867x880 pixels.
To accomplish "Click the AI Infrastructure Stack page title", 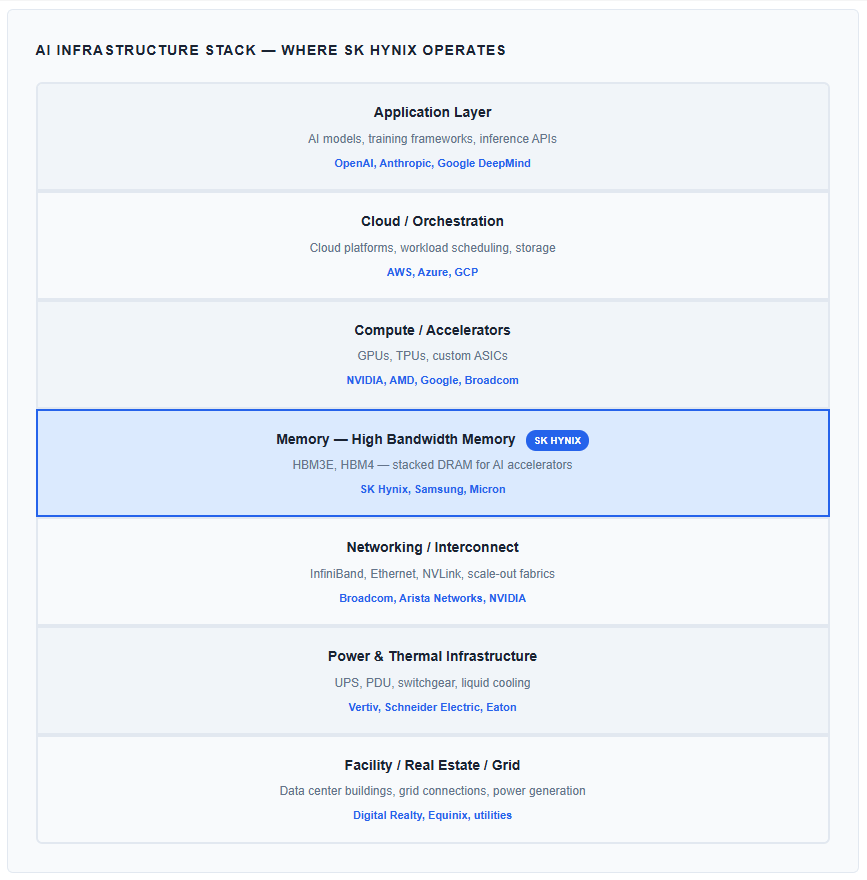I will (x=270, y=51).
